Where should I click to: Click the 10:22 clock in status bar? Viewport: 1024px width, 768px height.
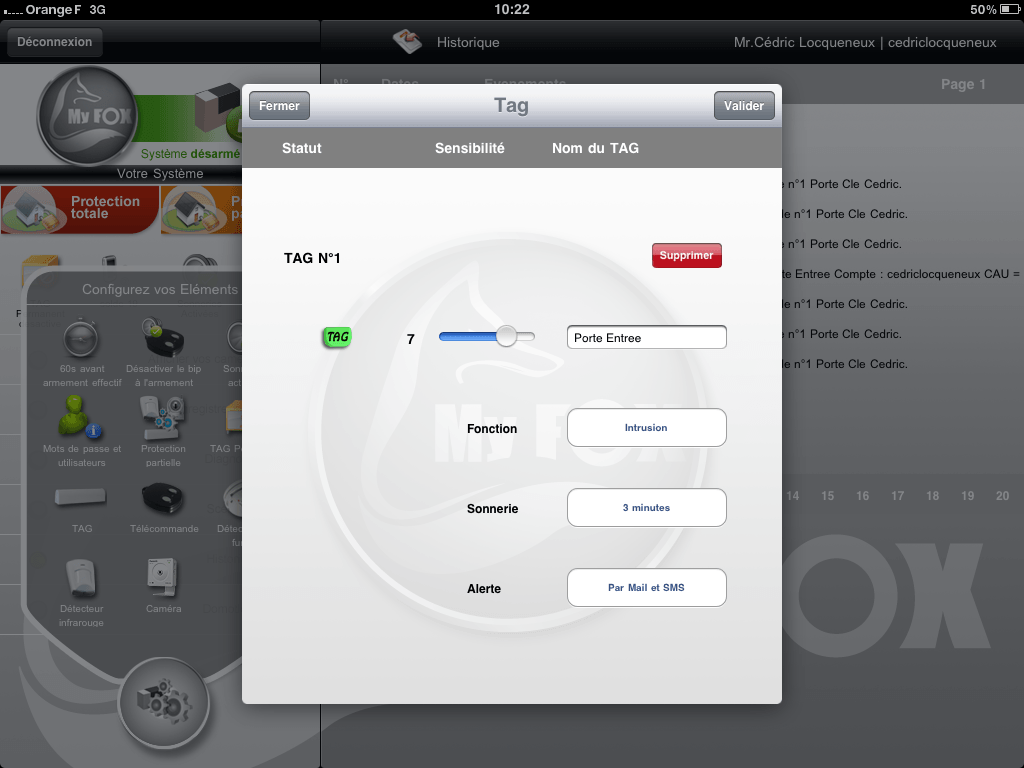512,9
